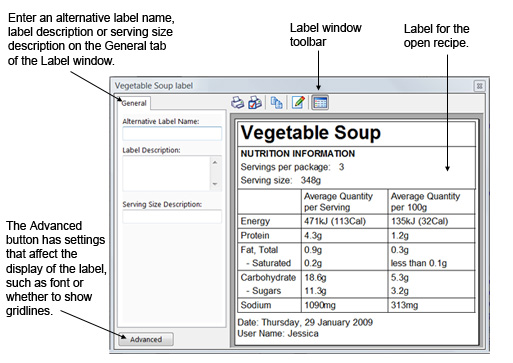The height and width of the screenshot is (363, 513).
Task: Click the 'Servings per package: 3' line
Action: (292, 167)
